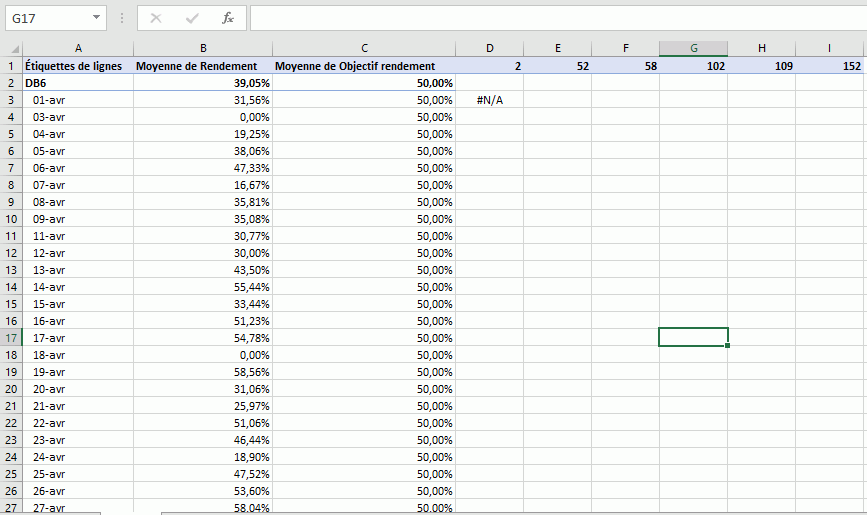Click the Insert Function fx icon
The height and width of the screenshot is (515, 867).
point(227,18)
